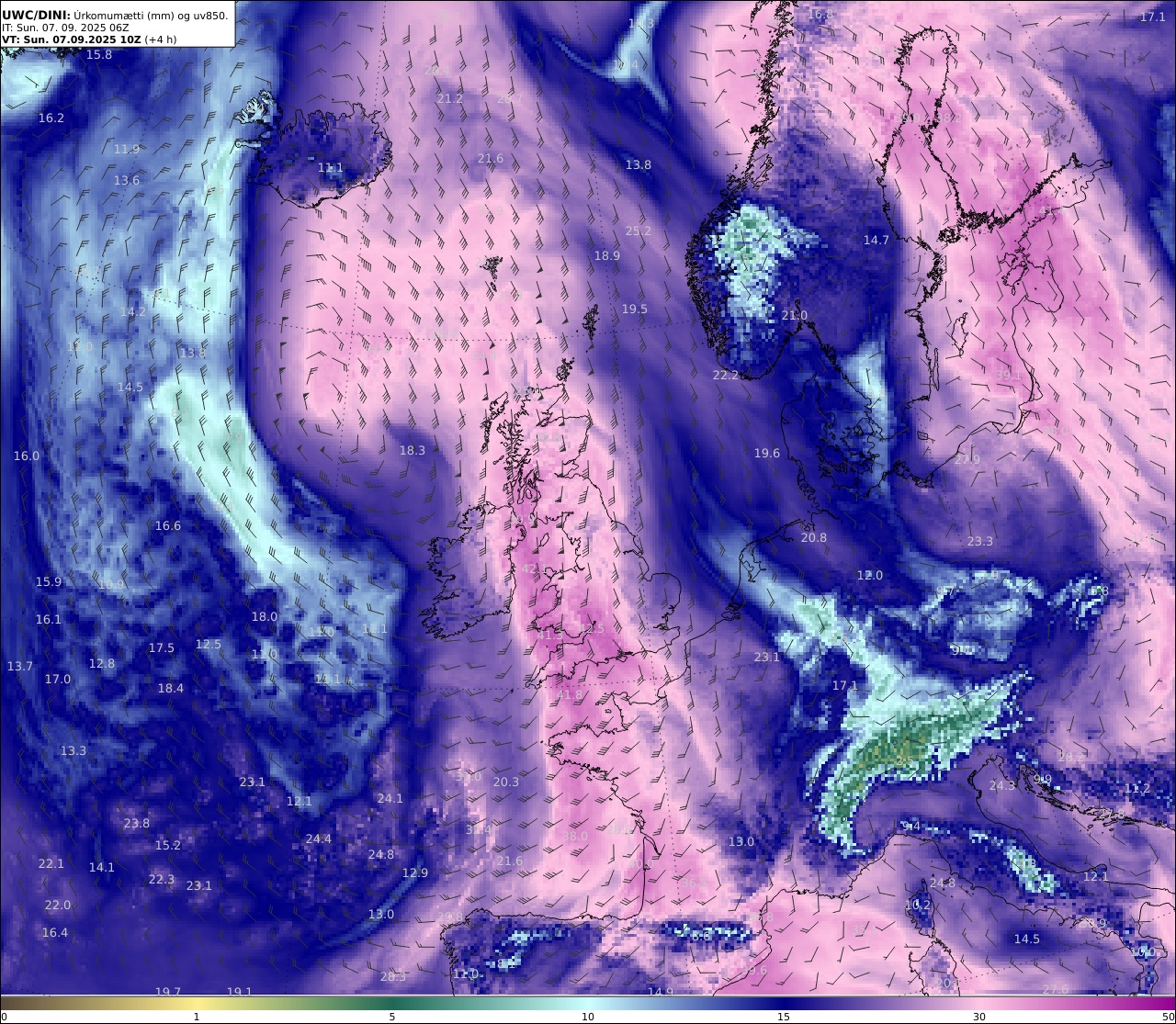The height and width of the screenshot is (1024, 1176).
Task: Click the map value '16.4'
Action: click(55, 933)
